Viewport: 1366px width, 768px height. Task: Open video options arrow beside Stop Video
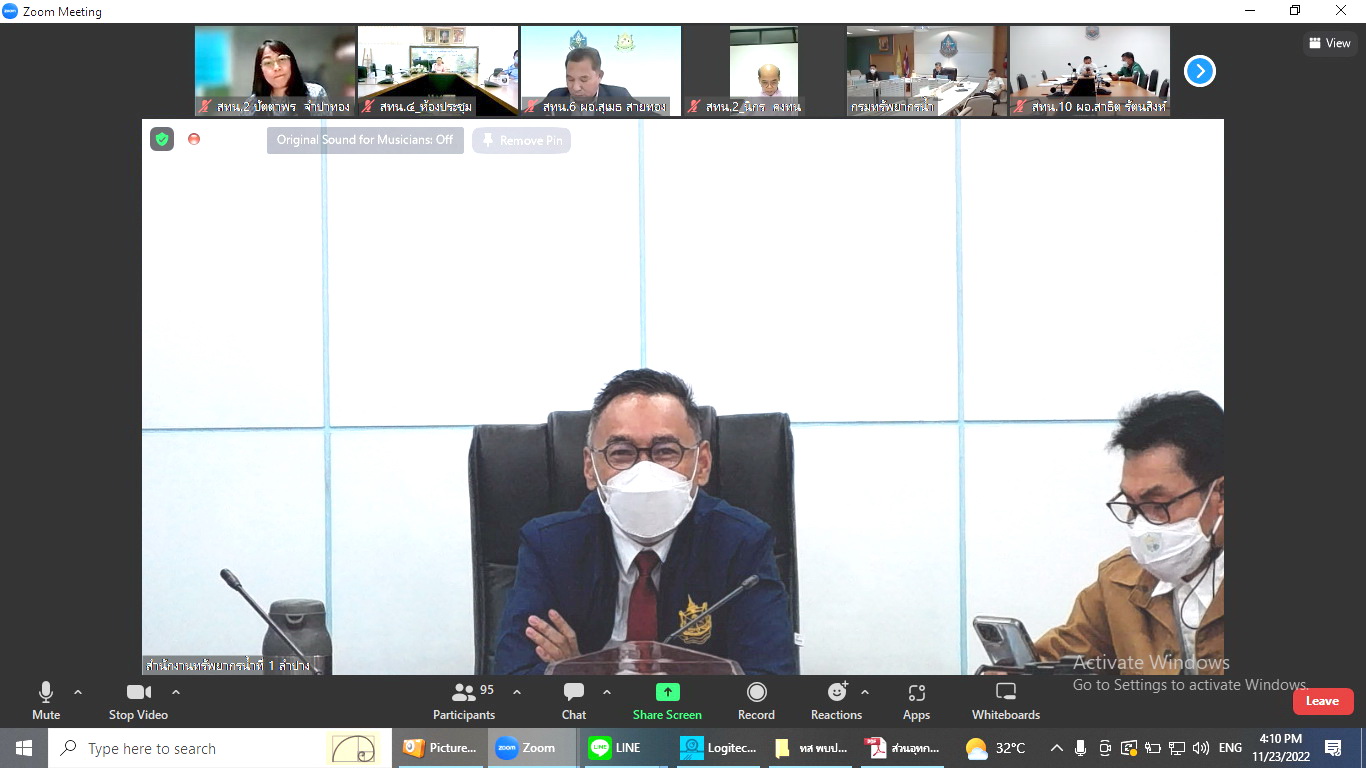[176, 692]
